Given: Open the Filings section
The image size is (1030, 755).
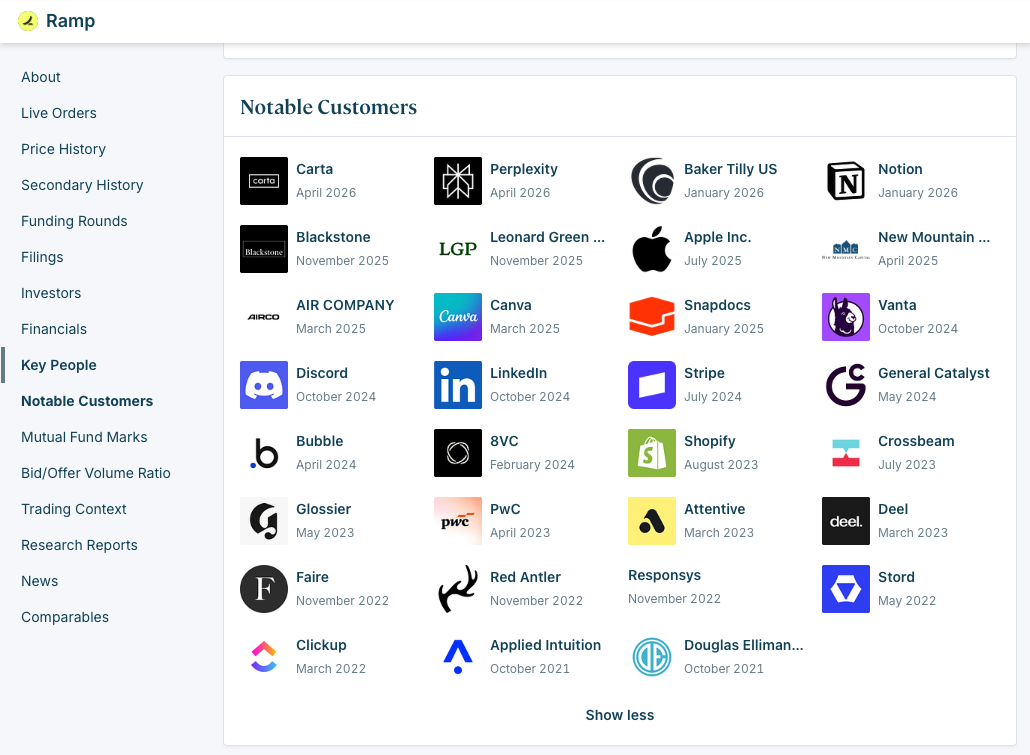Looking at the screenshot, I should coord(42,257).
